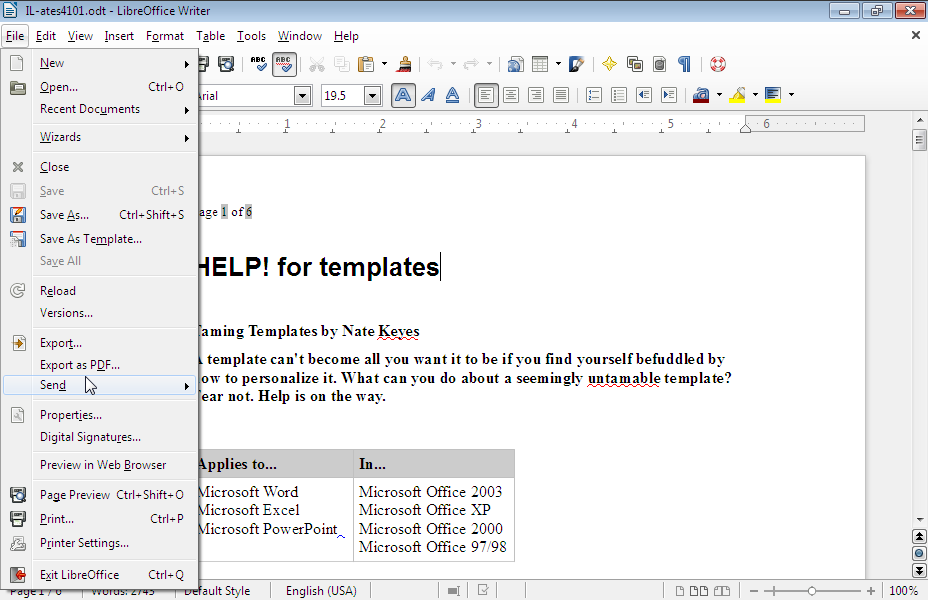Screen dimensions: 928x600
Task: Click zoom in plus button in status bar
Action: 871,591
